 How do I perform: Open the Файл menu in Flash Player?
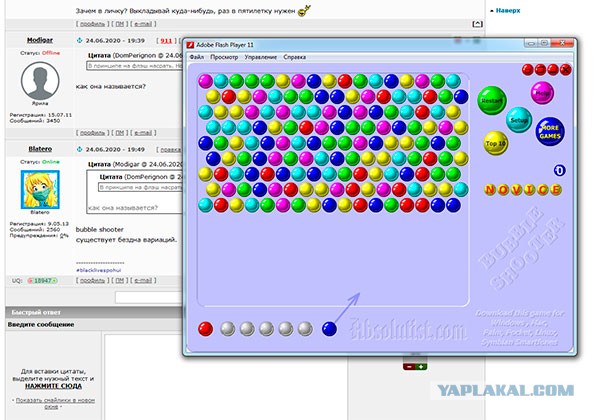[x=197, y=57]
